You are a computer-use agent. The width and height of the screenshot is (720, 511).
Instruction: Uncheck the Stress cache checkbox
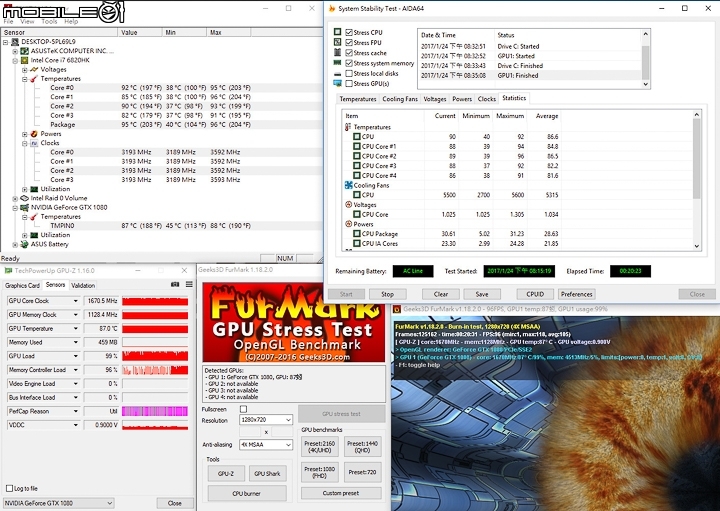(x=349, y=53)
